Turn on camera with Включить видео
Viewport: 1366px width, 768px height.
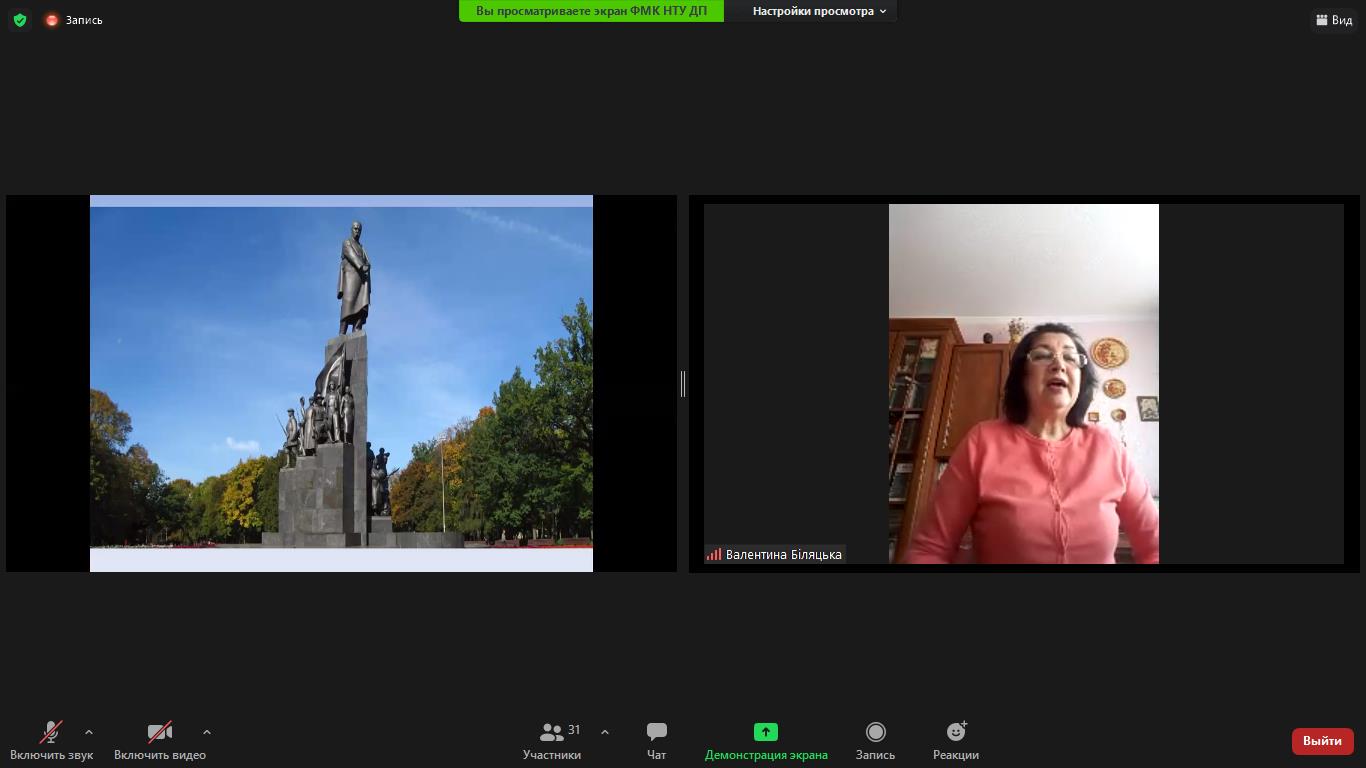(x=159, y=733)
